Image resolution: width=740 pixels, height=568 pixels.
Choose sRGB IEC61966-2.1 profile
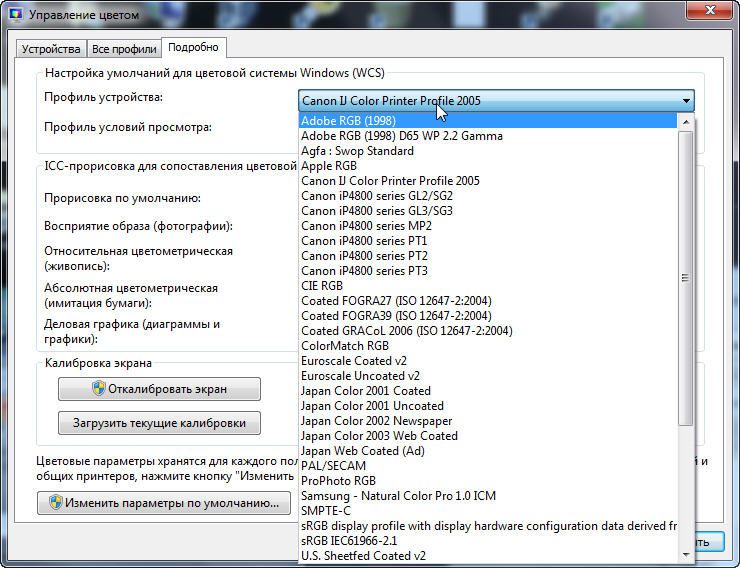point(488,541)
